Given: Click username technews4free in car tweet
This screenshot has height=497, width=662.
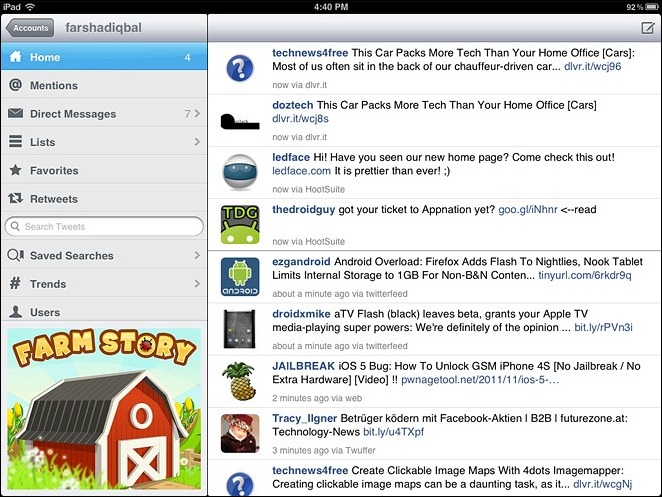Looking at the screenshot, I should click(310, 53).
